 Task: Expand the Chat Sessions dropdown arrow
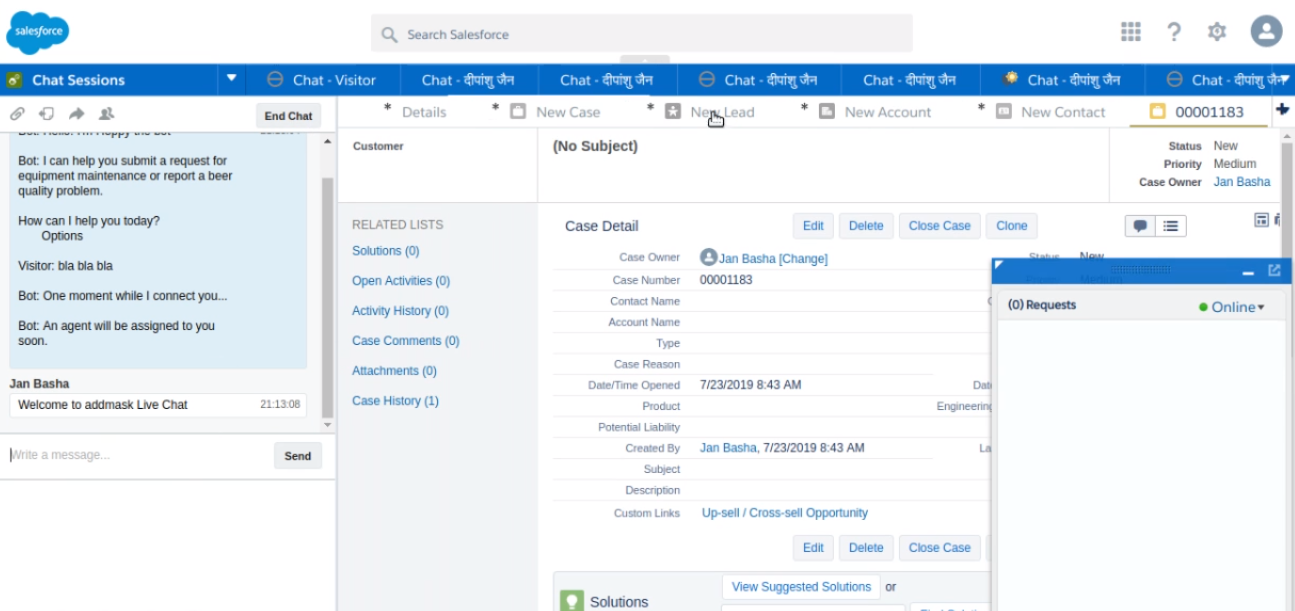[232, 78]
